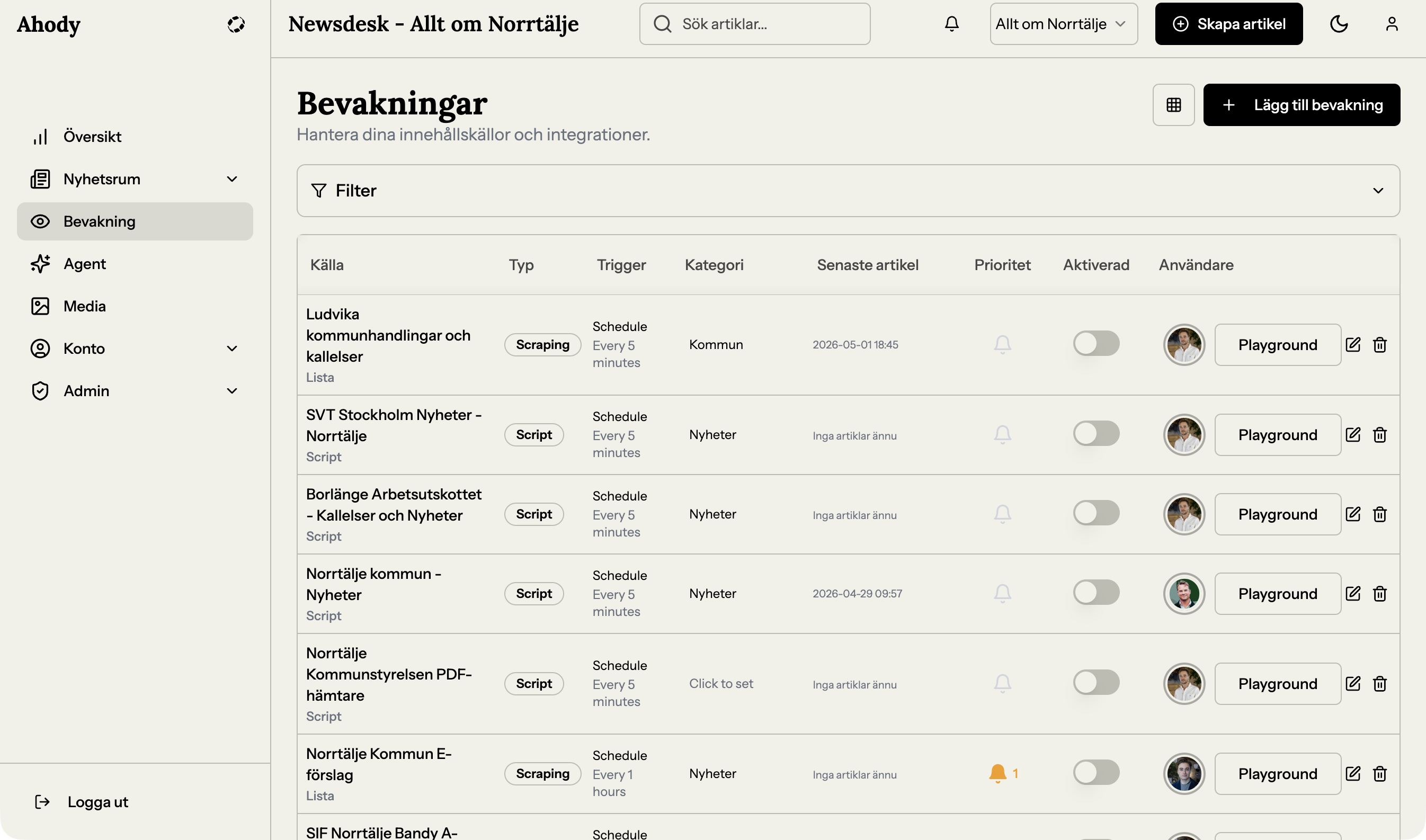Enable the Borlänge Arbetsutskottet toggle

click(x=1096, y=512)
